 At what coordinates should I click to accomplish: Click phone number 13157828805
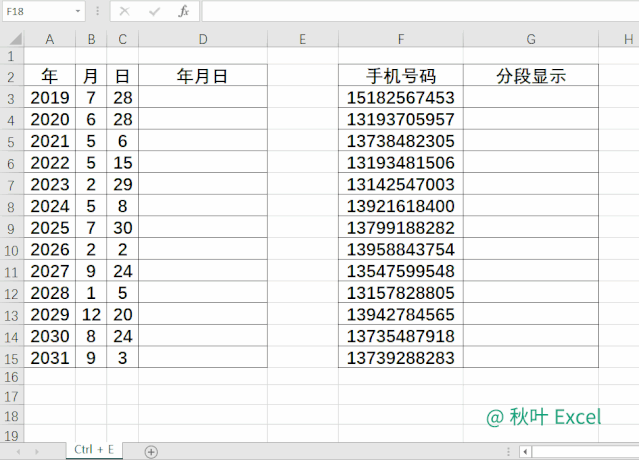[401, 293]
